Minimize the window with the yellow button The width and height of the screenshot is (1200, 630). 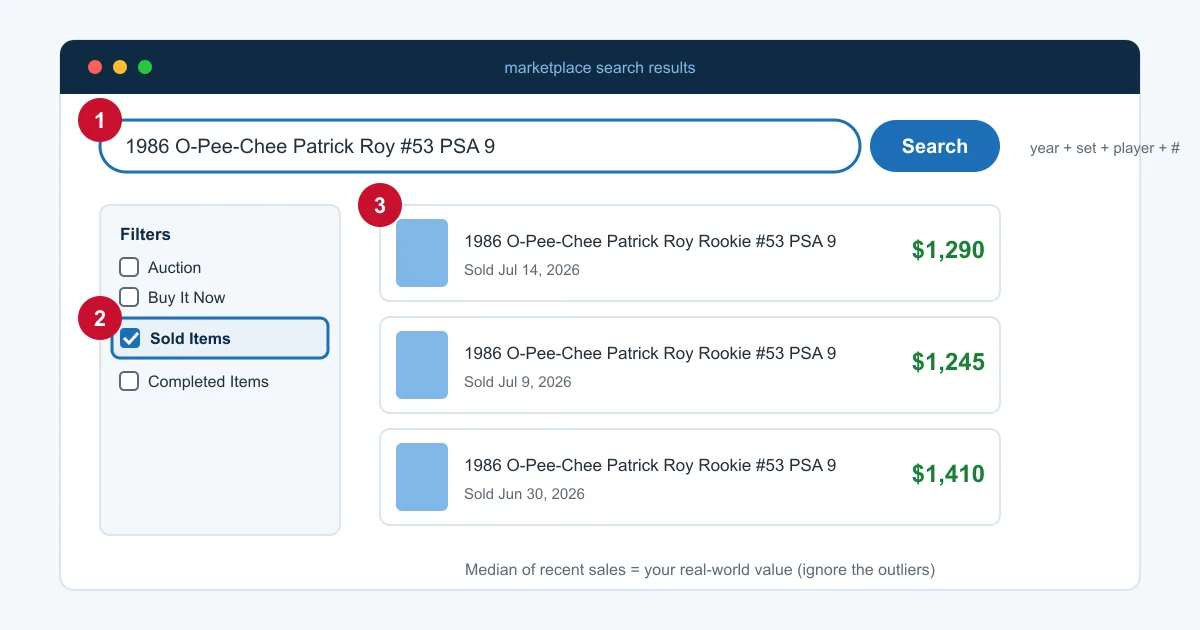pyautogui.click(x=120, y=67)
